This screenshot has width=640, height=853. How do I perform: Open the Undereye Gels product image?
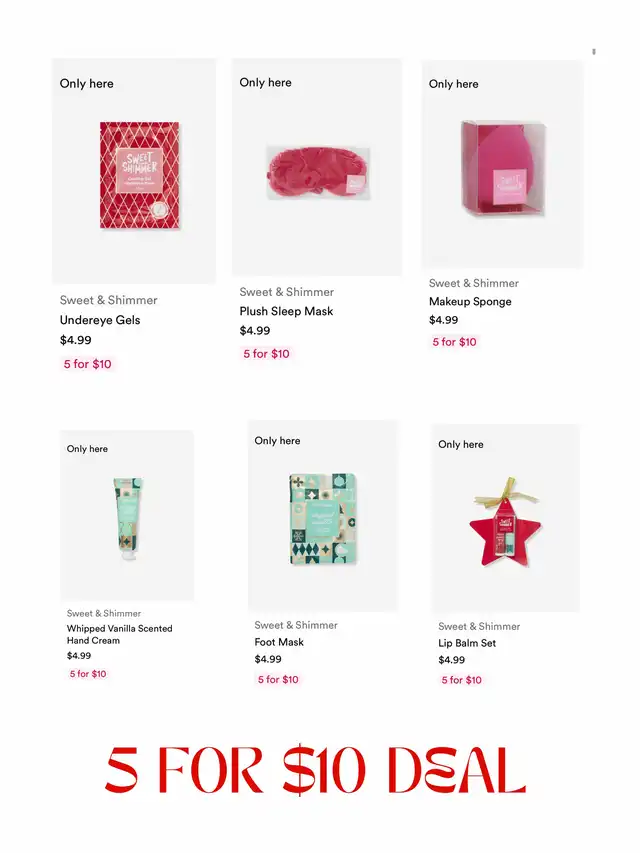139,175
